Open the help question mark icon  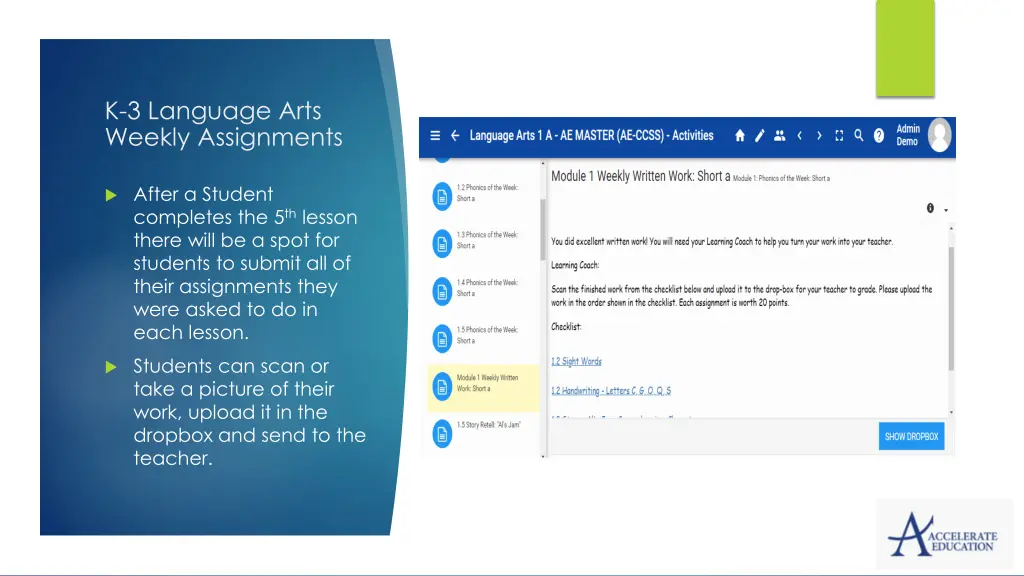pos(879,136)
